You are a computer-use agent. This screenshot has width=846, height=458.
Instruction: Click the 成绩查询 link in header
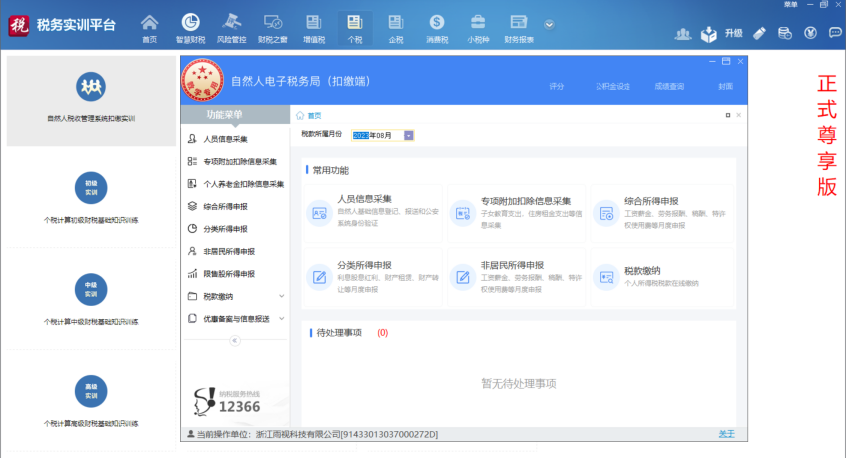[668, 87]
